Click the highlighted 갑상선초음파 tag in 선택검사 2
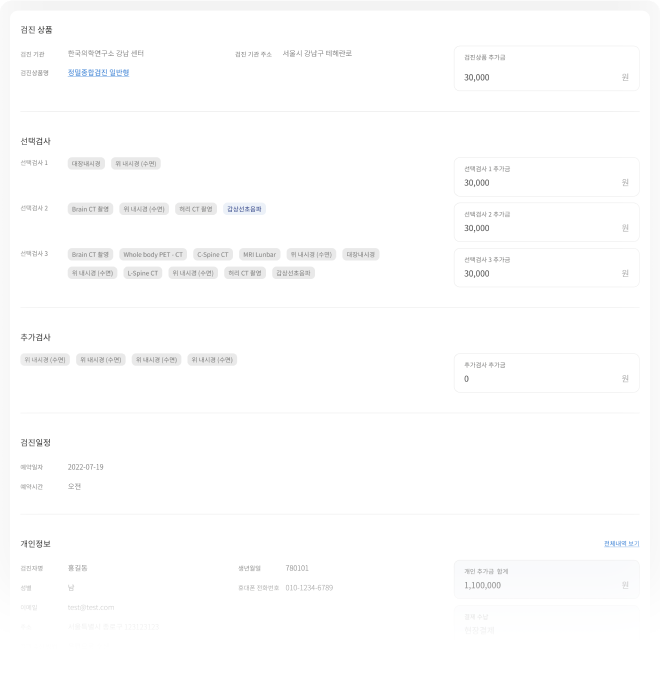The width and height of the screenshot is (660, 675). (x=244, y=209)
